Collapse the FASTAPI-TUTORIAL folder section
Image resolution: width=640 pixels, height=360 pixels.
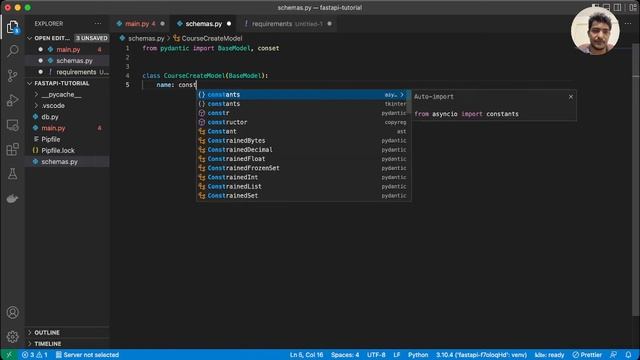pyautogui.click(x=61, y=83)
